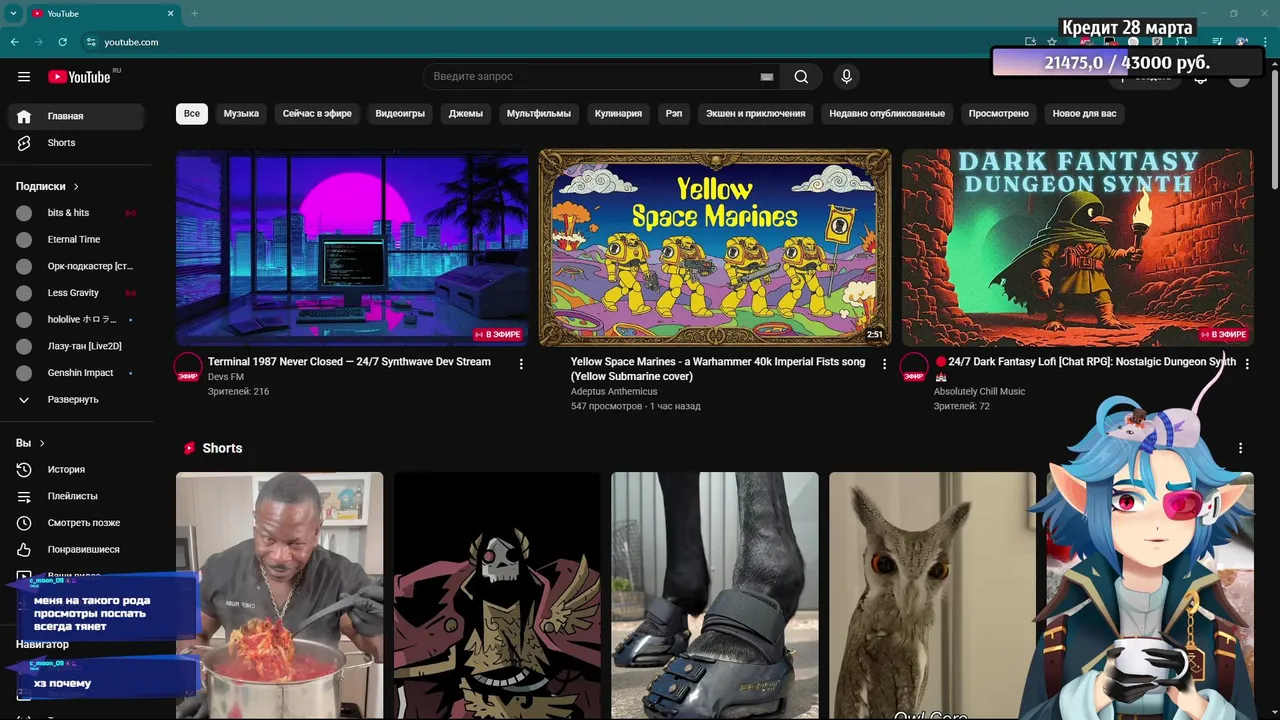
Task: Click the YouTube logo
Action: (x=79, y=77)
